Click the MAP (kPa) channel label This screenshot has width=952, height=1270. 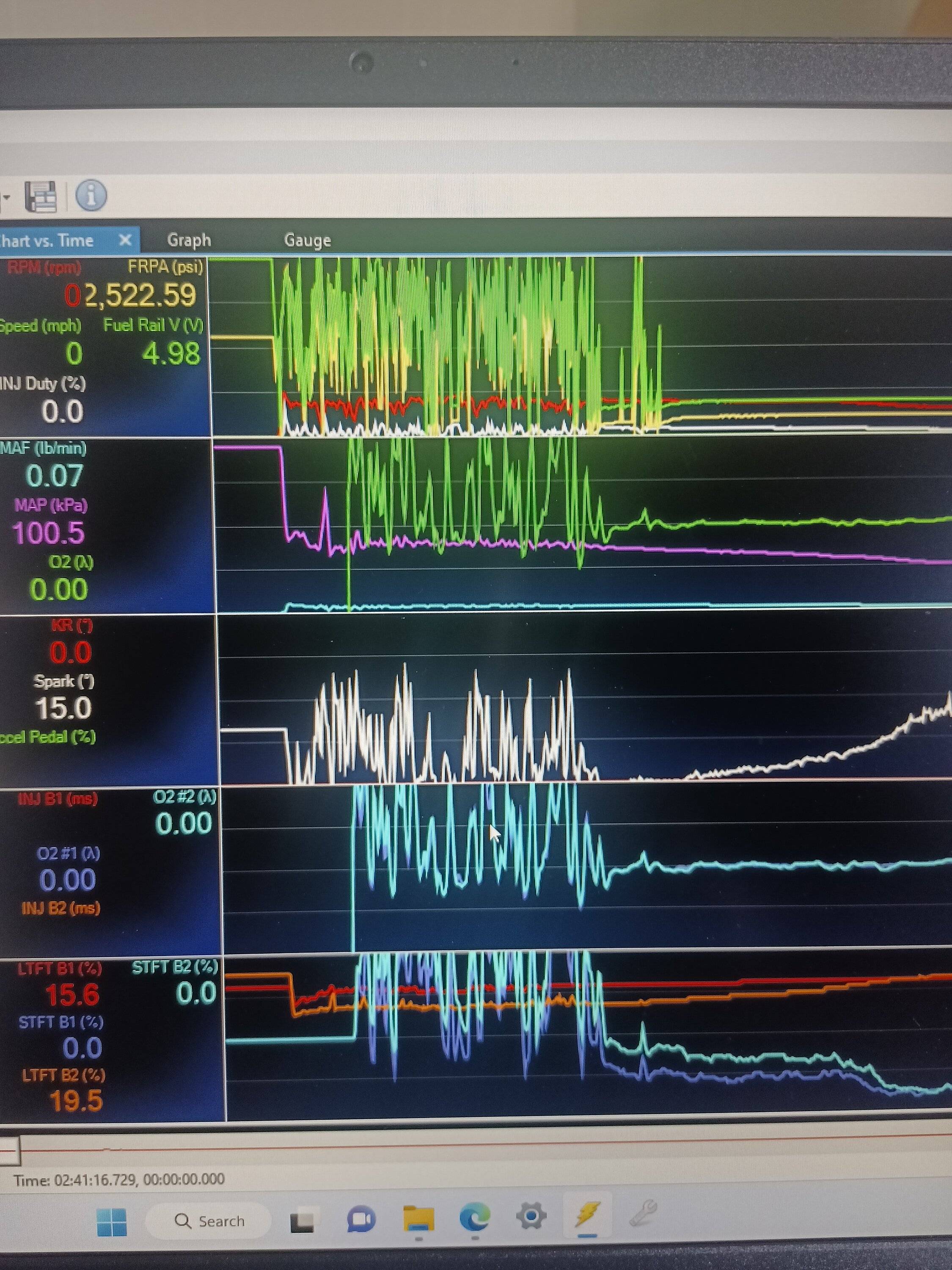tap(51, 505)
